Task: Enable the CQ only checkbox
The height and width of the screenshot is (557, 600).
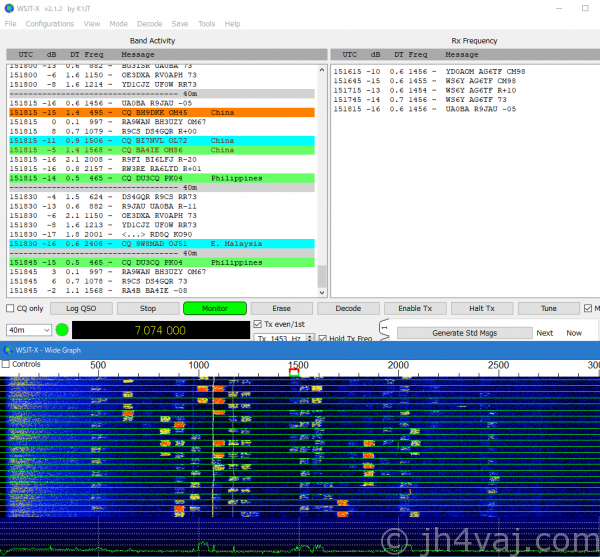Action: pyautogui.click(x=10, y=309)
